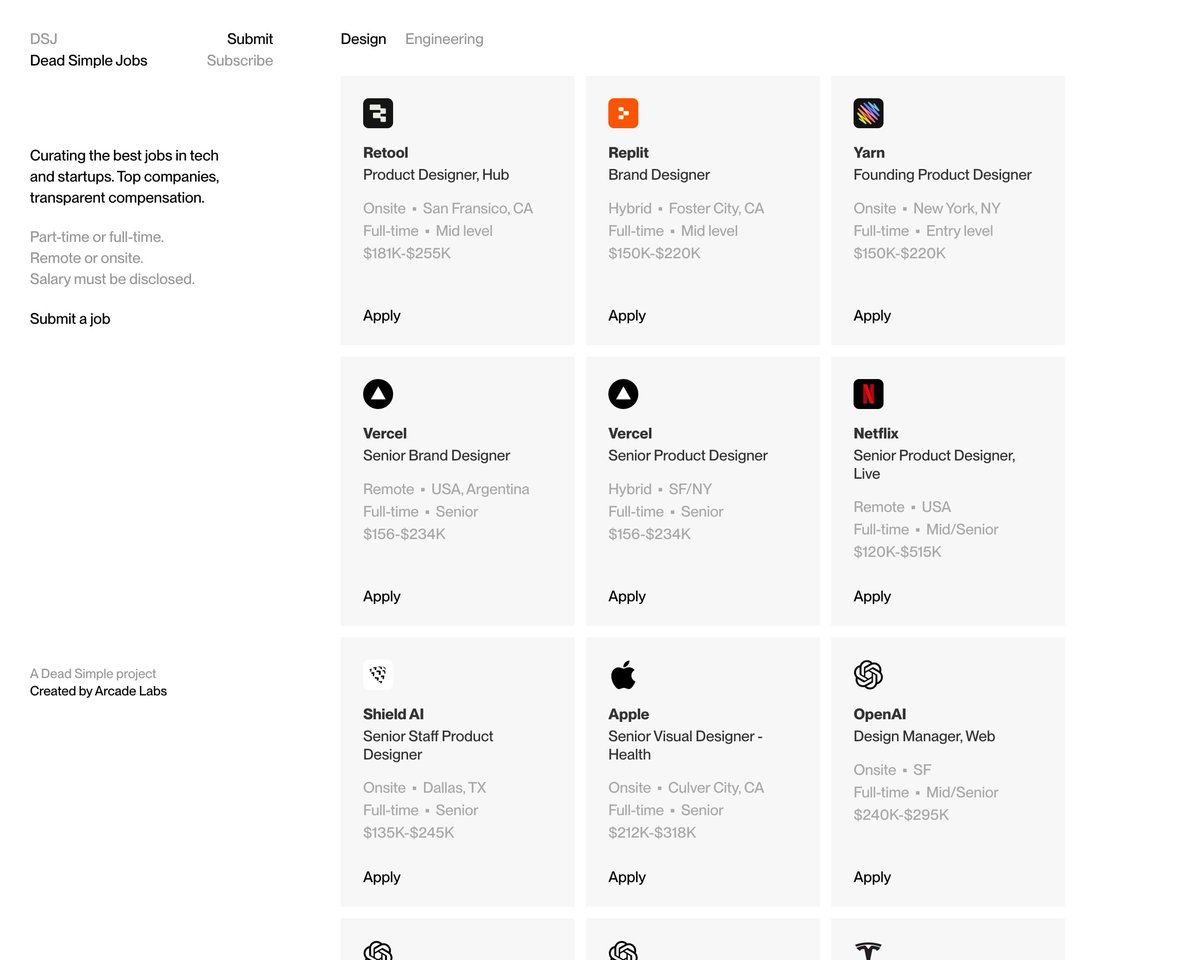1198x960 pixels.
Task: Click the Apple logo on the Health designer card
Action: 623,675
